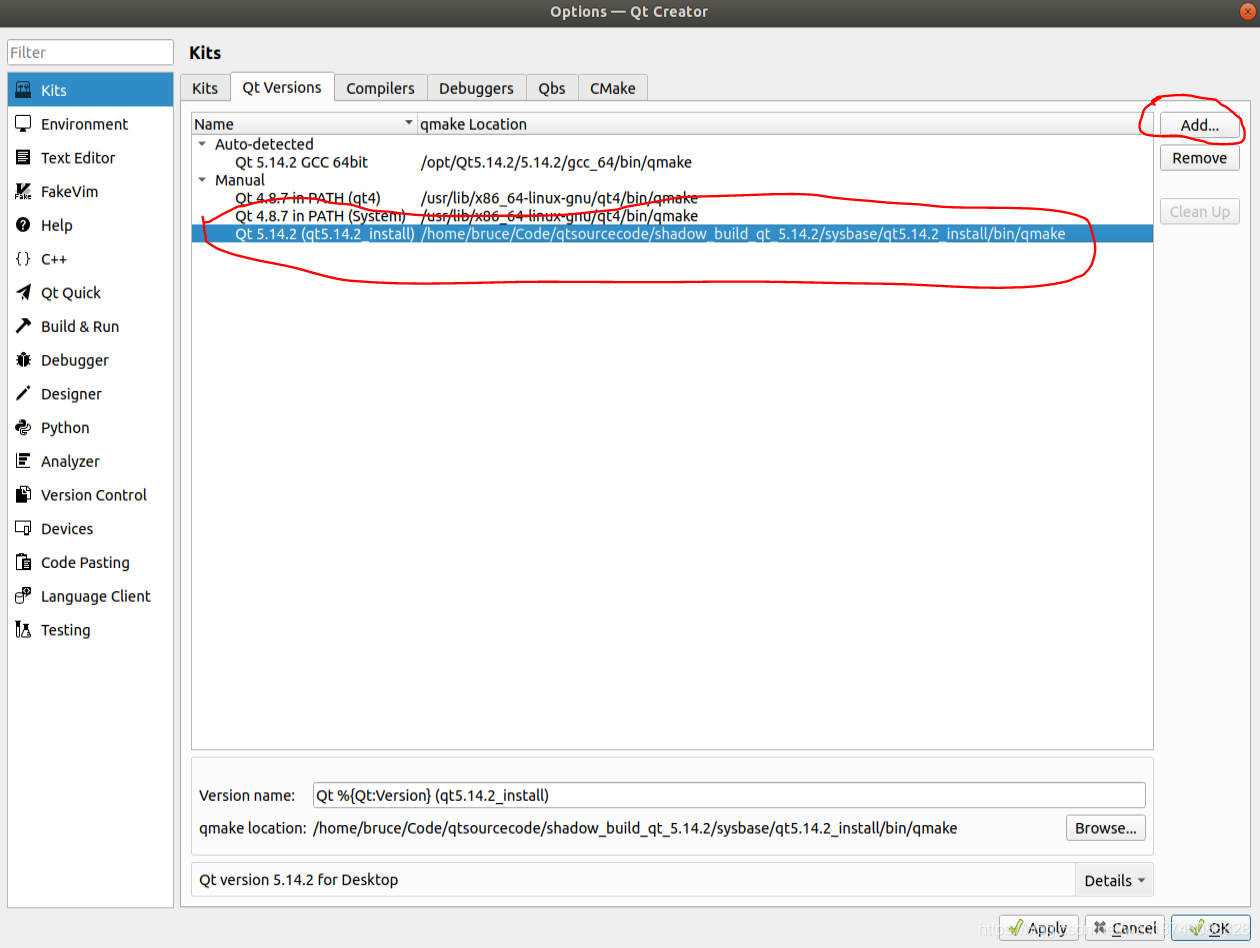1260x948 pixels.
Task: Select Language Client category icon
Action: (23, 596)
